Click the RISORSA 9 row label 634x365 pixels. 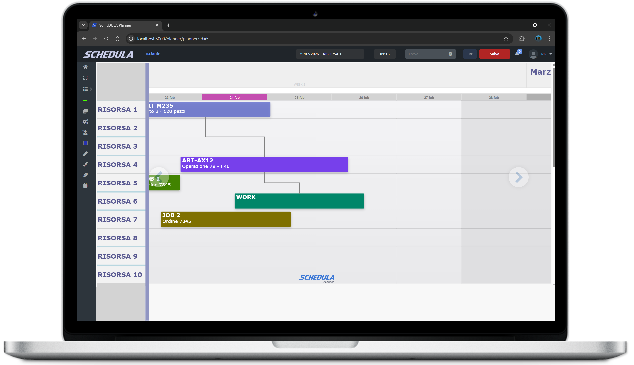coord(117,256)
